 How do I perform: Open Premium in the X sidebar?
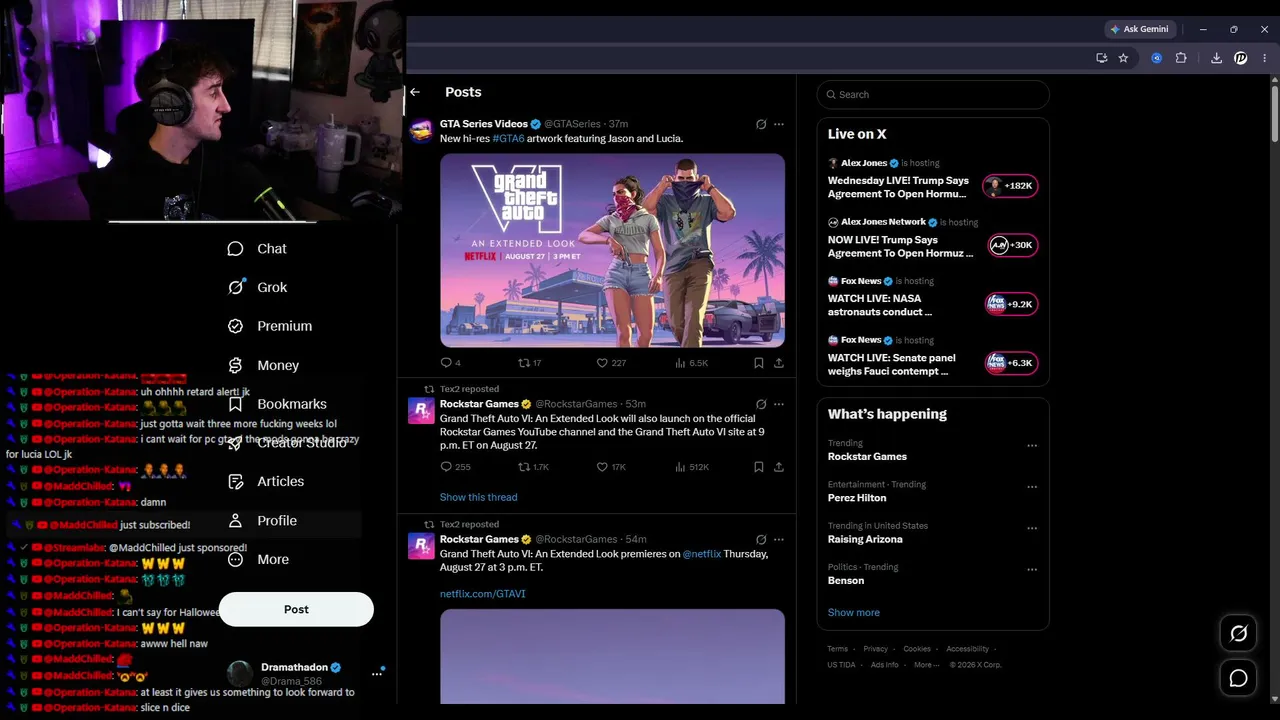point(270,326)
